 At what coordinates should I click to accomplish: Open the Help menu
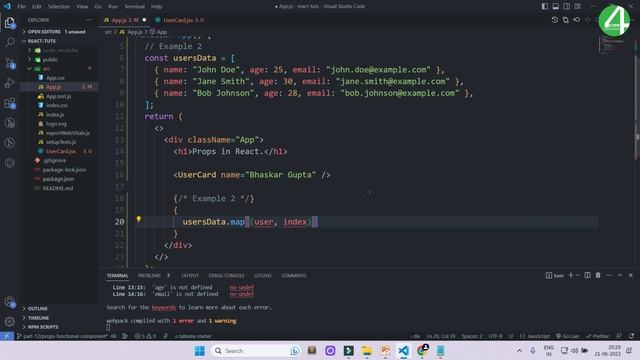[157, 7]
